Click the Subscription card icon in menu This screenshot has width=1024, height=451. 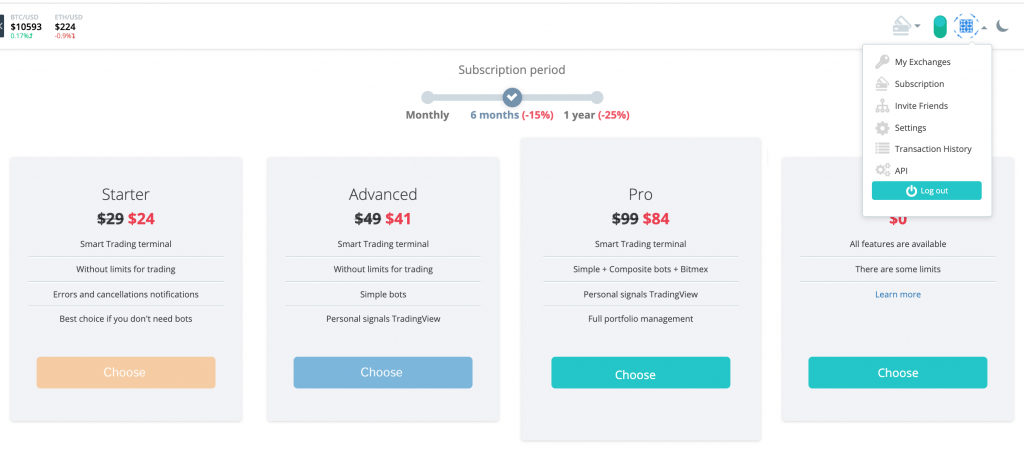pyautogui.click(x=882, y=84)
